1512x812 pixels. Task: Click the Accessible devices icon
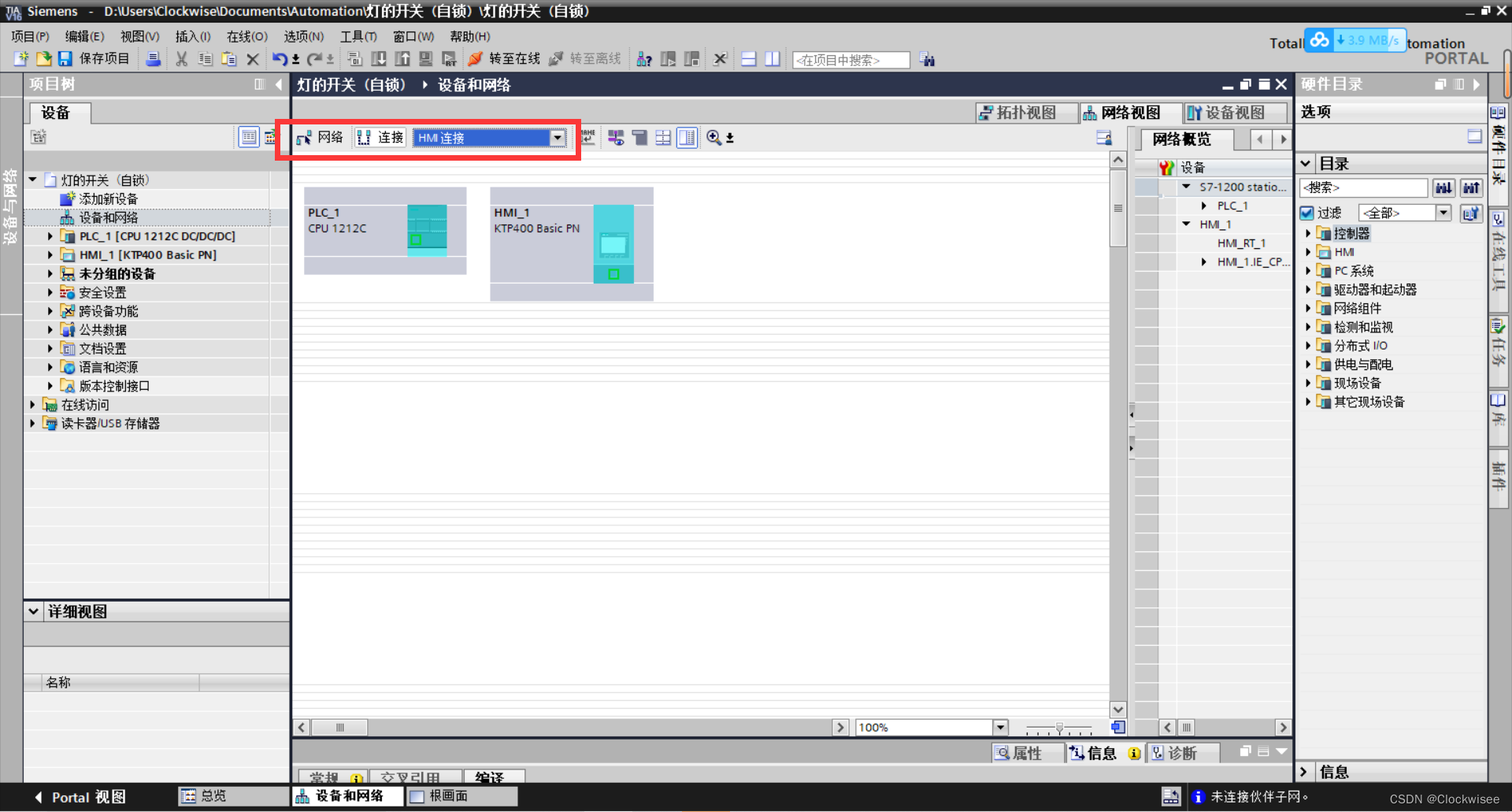644,59
